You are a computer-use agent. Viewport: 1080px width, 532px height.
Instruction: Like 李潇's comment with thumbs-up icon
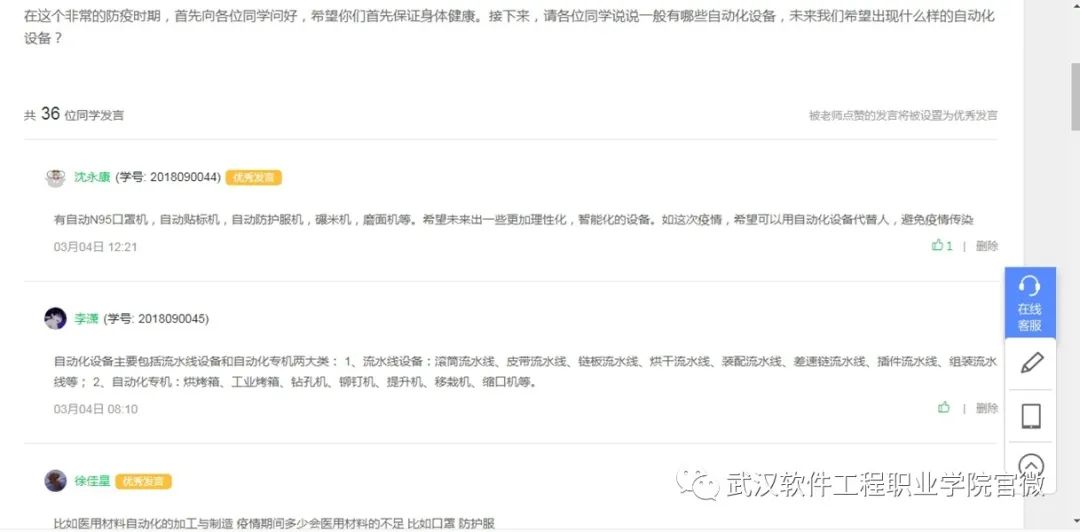(x=944, y=407)
